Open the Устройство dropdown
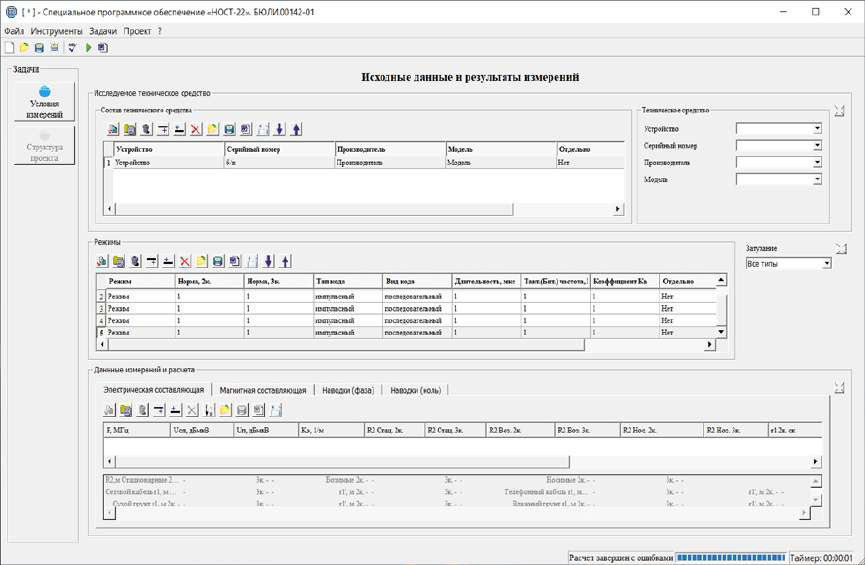 818,129
